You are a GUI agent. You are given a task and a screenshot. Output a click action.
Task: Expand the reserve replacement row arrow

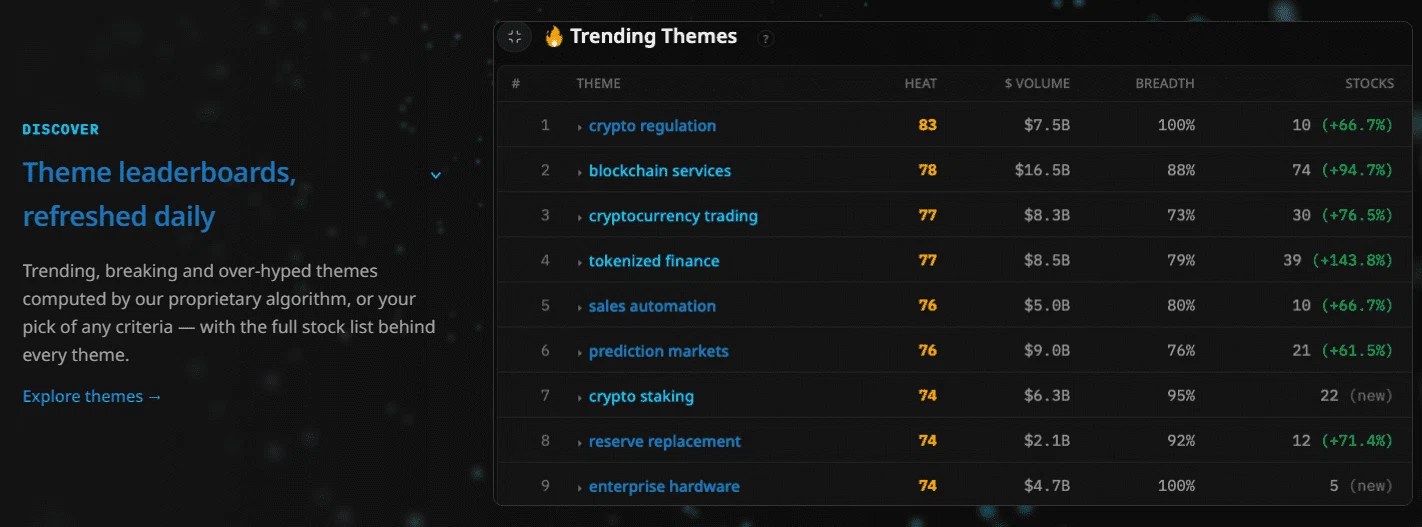(x=580, y=442)
